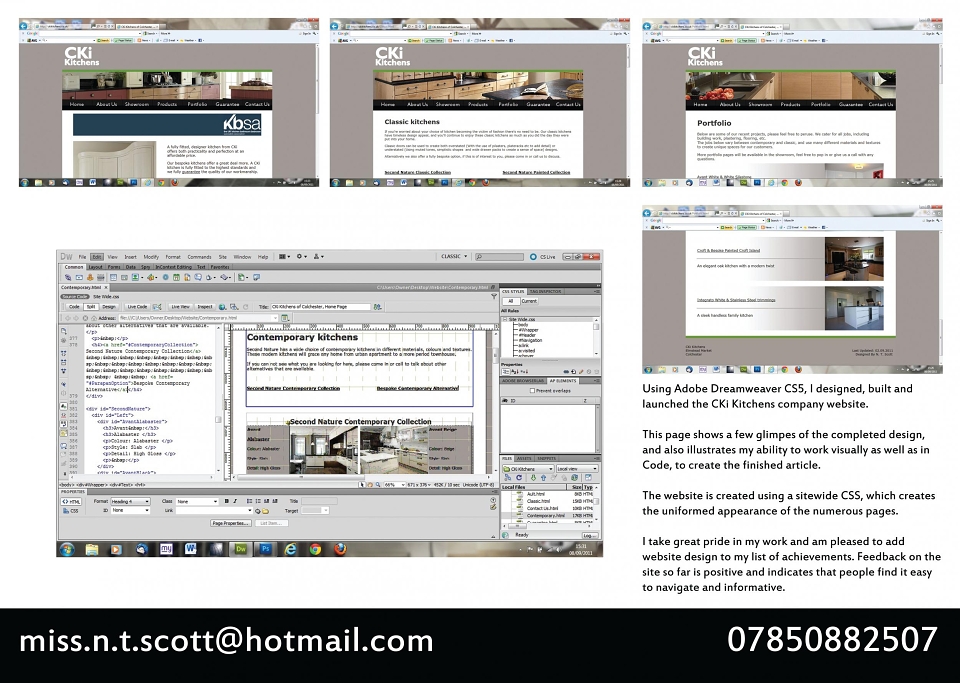This screenshot has width=960, height=683.
Task: Click the Refresh Design View icon
Action: [246, 307]
